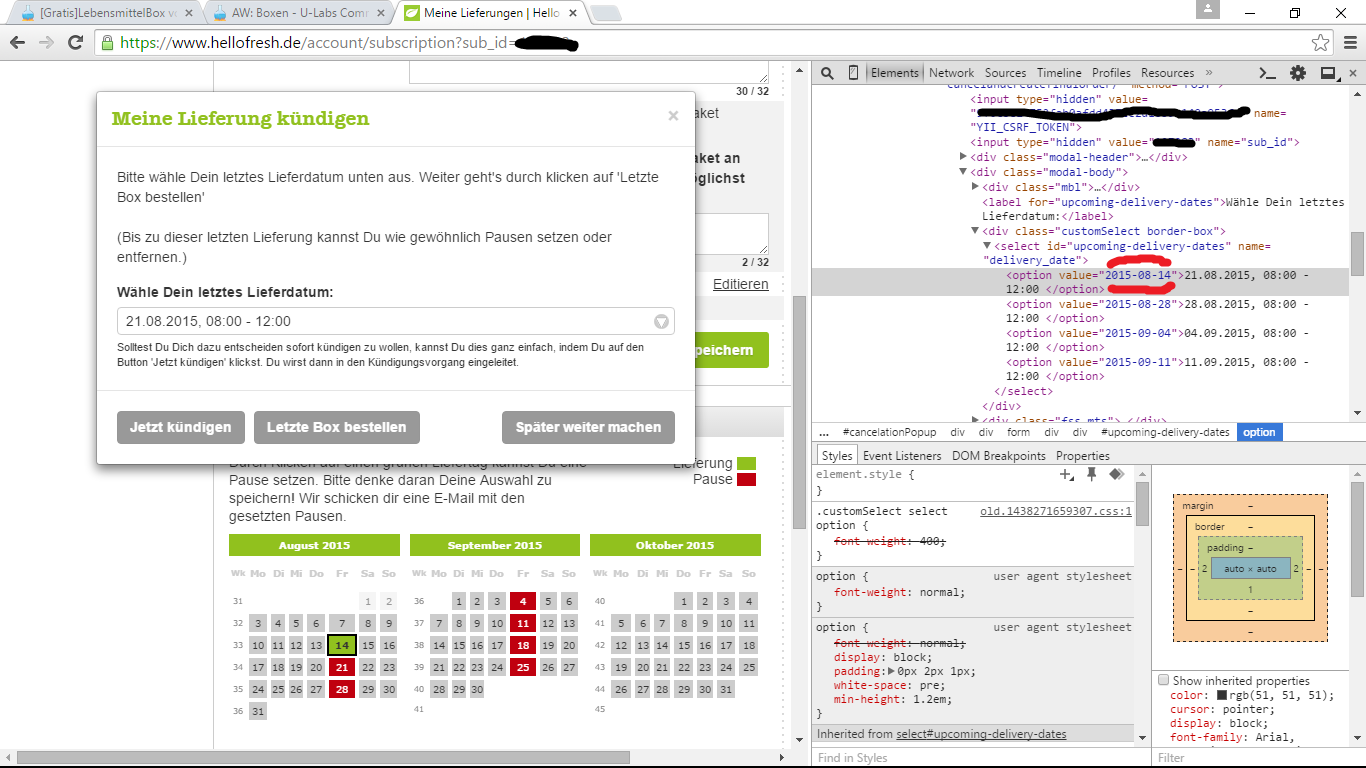Select the Properties sidebar tab

[x=1082, y=456]
